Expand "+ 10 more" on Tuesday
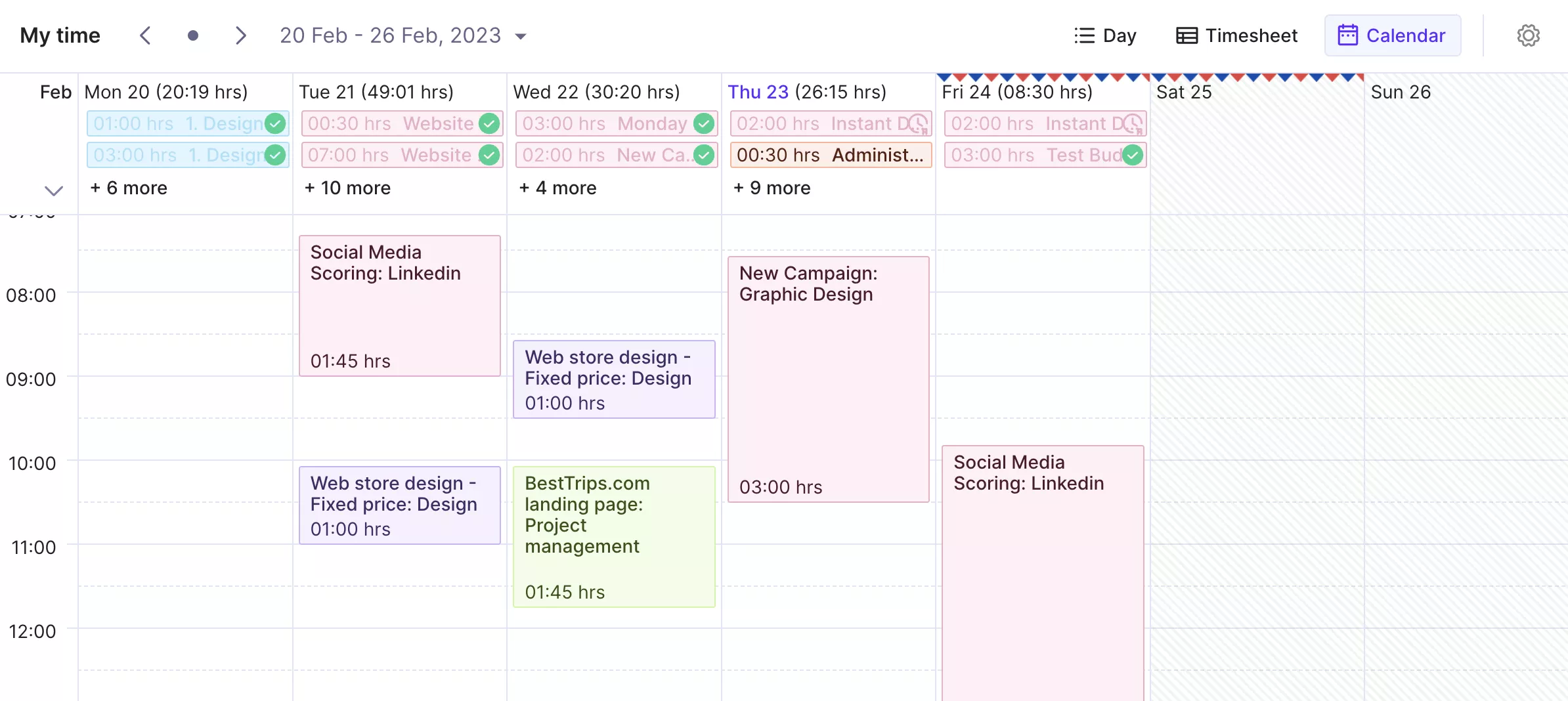Screen dimensions: 1568x701 (x=348, y=188)
